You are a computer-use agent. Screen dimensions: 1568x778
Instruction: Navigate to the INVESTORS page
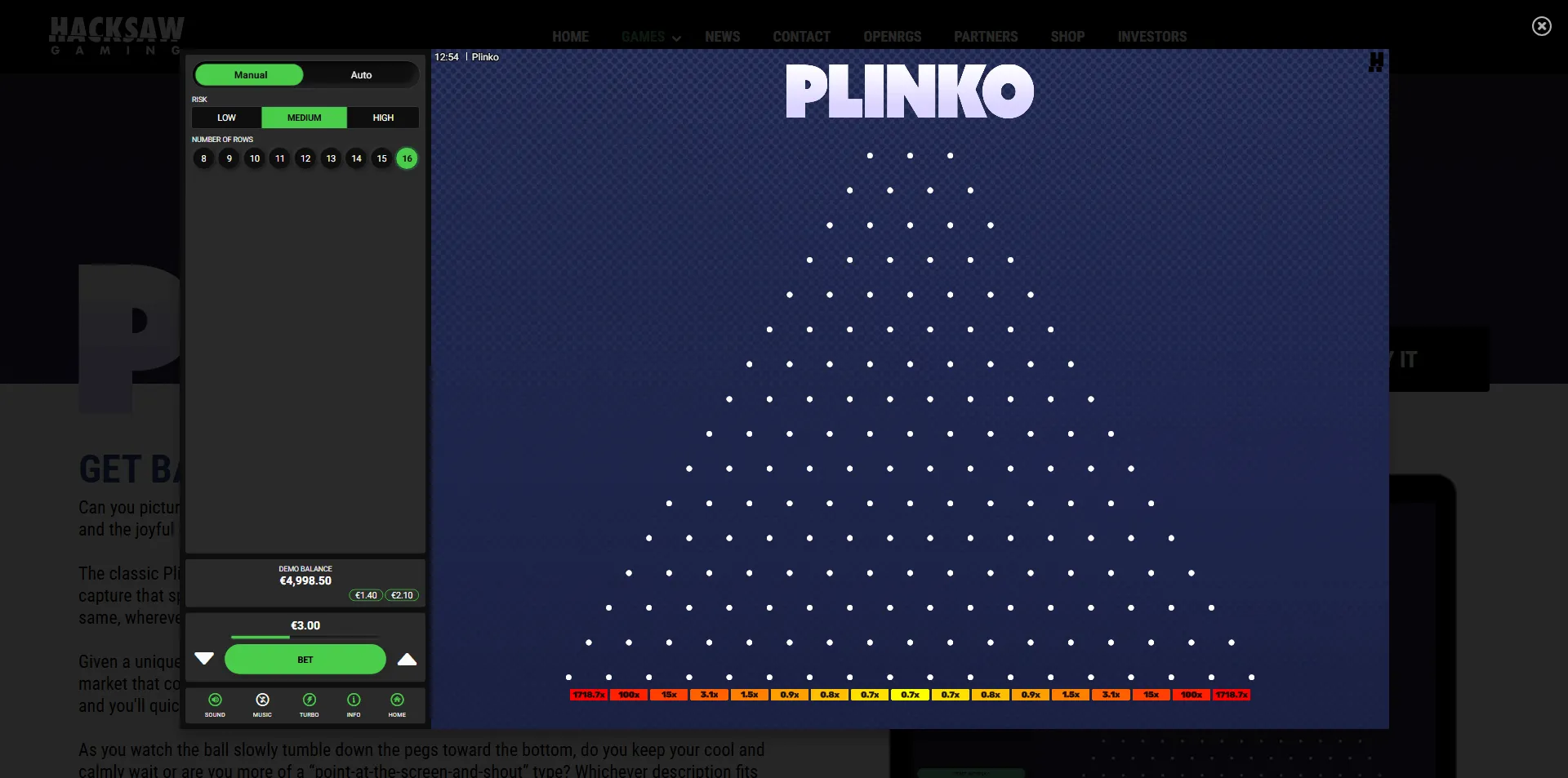click(x=1151, y=36)
